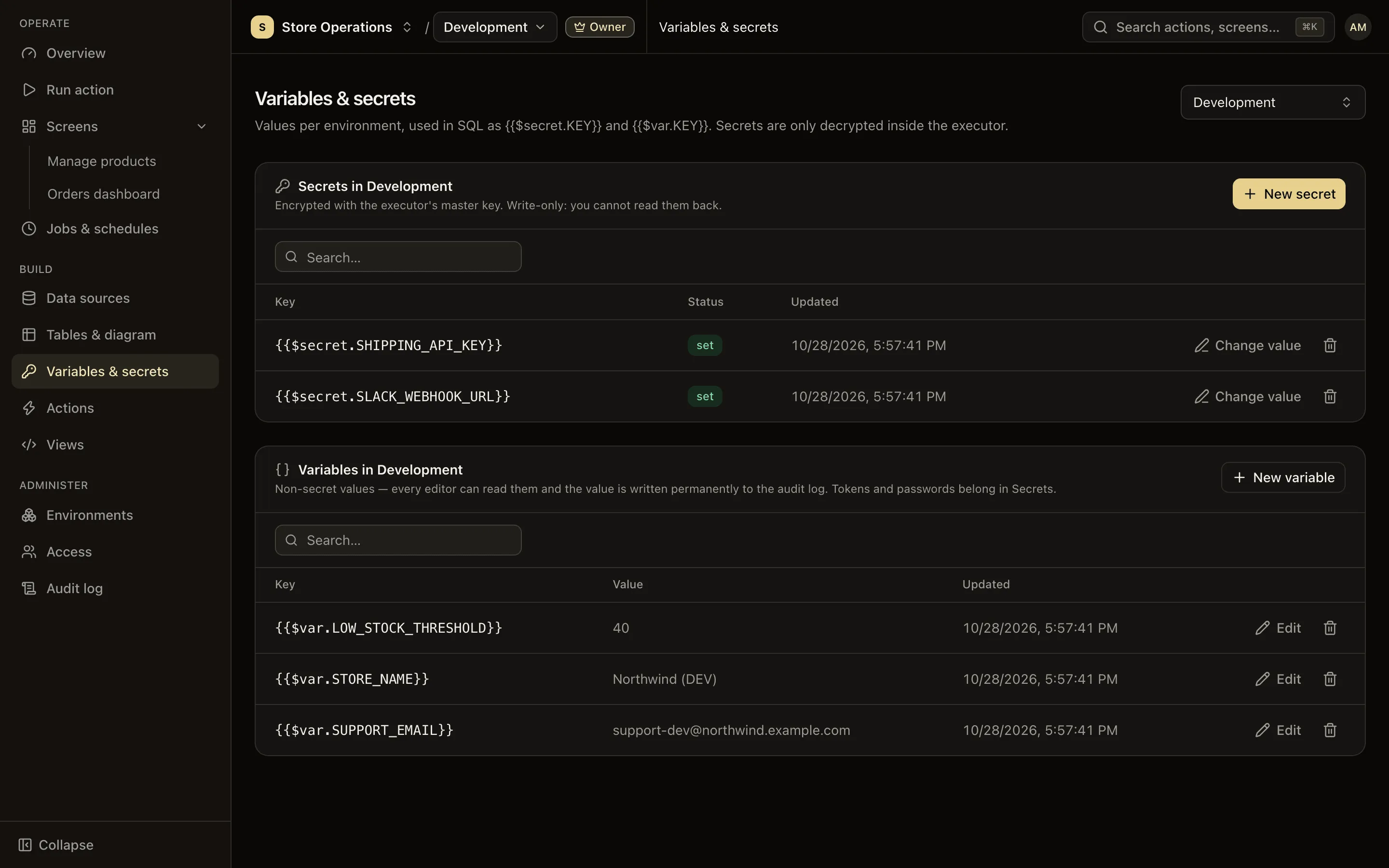Image resolution: width=1389 pixels, height=868 pixels.
Task: Click the support-dev@northwind.example.com value
Action: tap(731, 730)
